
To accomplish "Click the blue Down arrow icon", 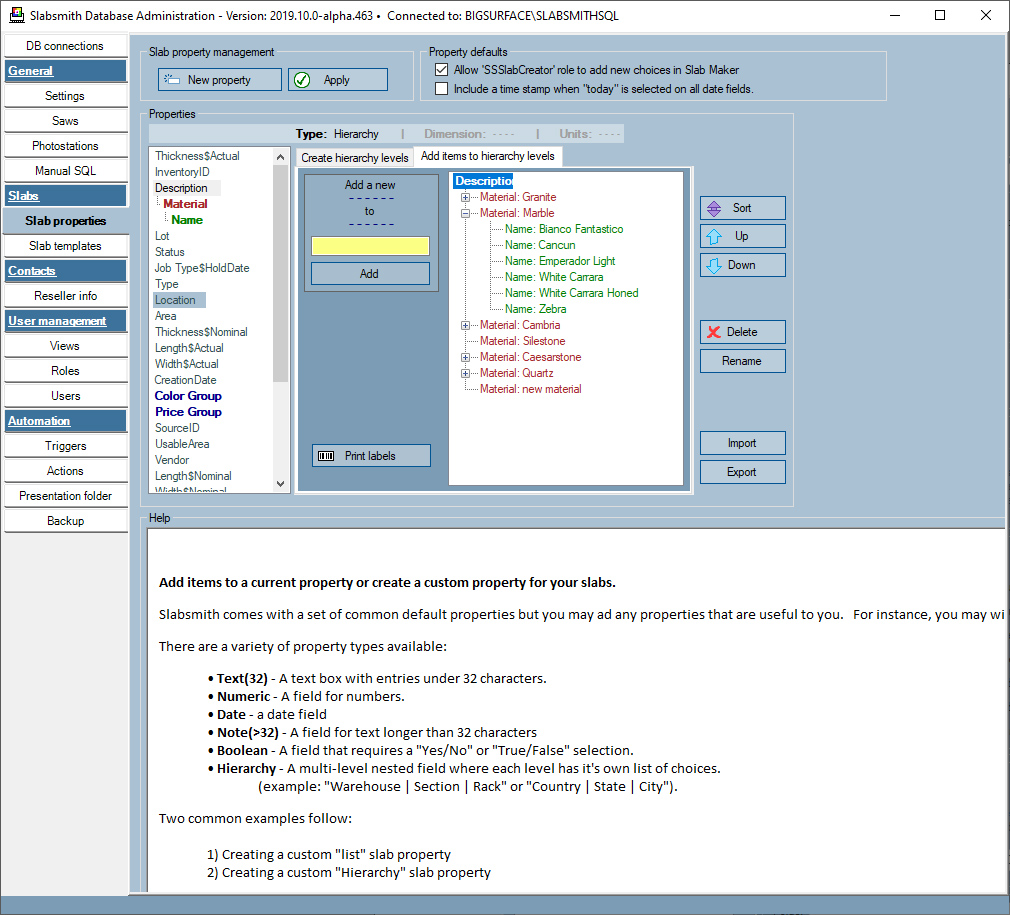I will point(714,265).
